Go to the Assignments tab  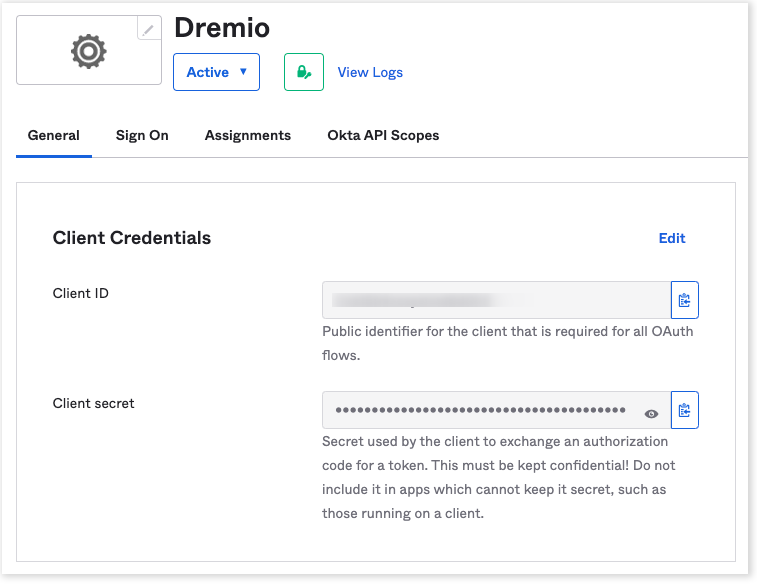point(248,135)
